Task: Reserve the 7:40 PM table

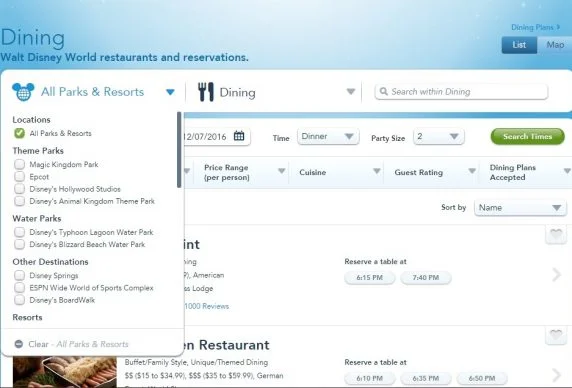Action: pyautogui.click(x=426, y=278)
